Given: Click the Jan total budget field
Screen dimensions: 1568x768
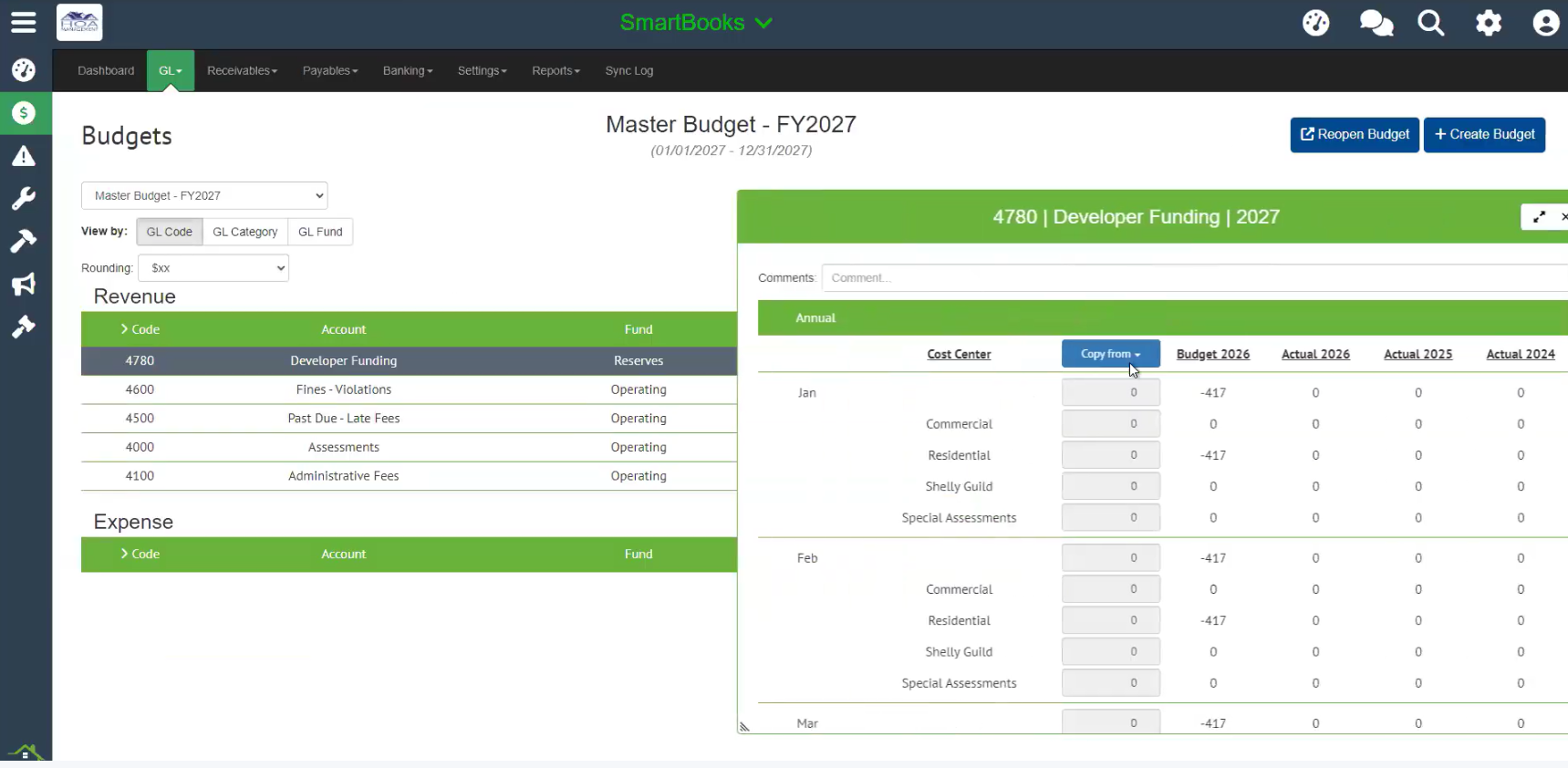Looking at the screenshot, I should [1111, 392].
